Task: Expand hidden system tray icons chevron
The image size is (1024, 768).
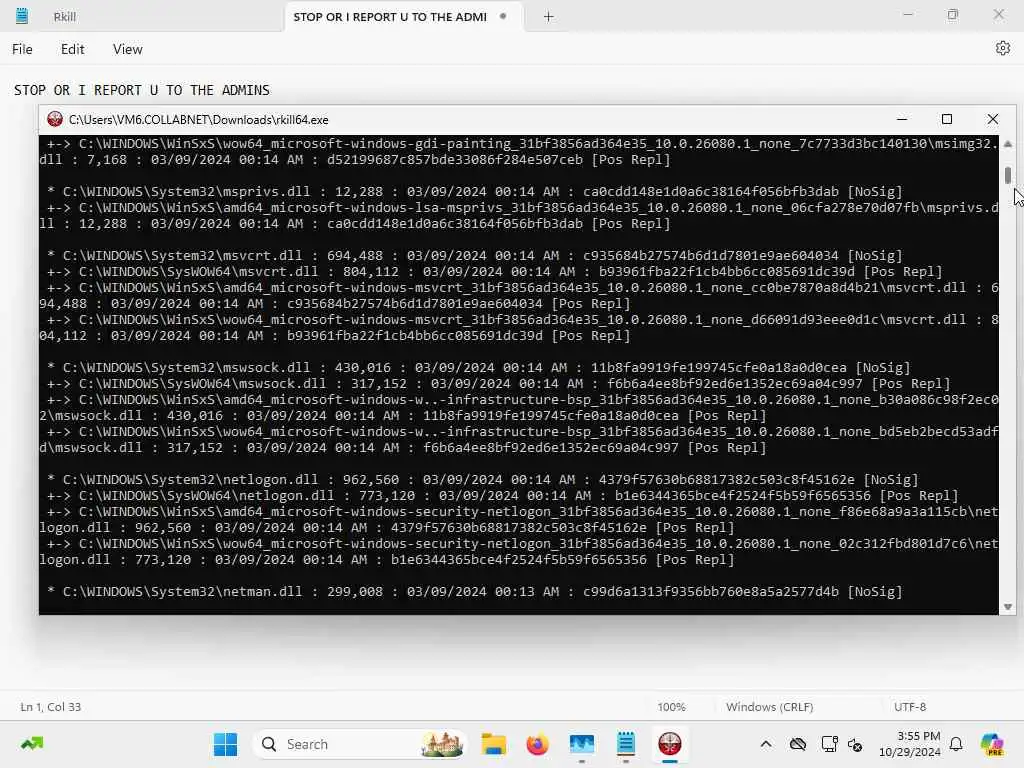Action: (x=766, y=744)
